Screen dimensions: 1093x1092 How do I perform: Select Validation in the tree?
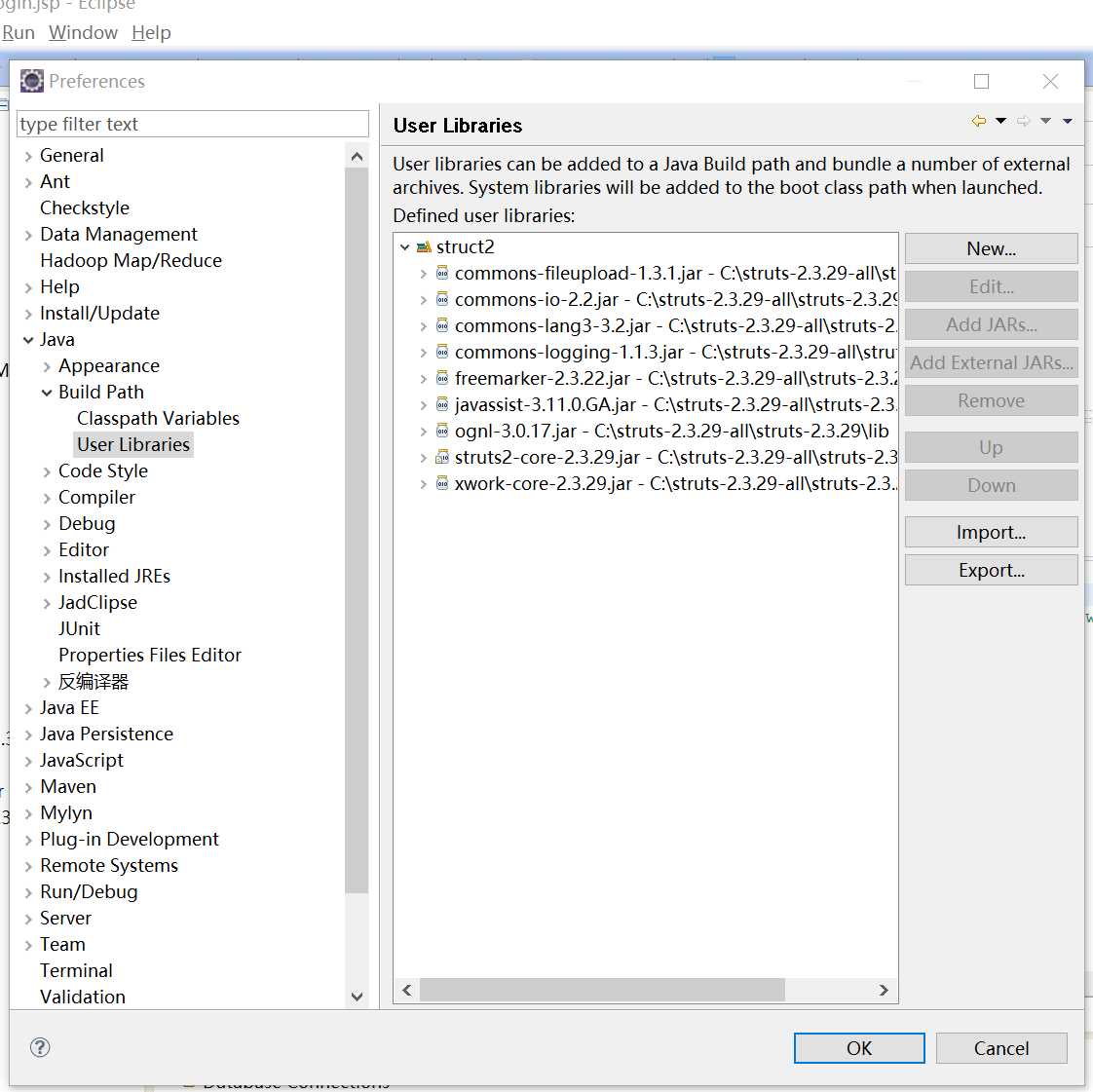pyautogui.click(x=82, y=997)
